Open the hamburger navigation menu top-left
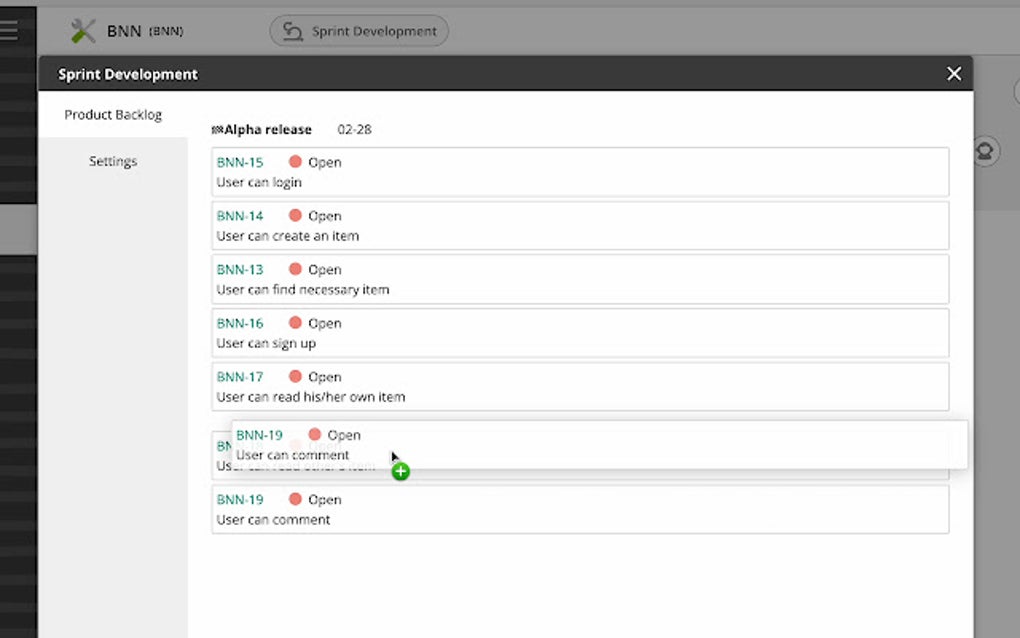 coord(11,28)
